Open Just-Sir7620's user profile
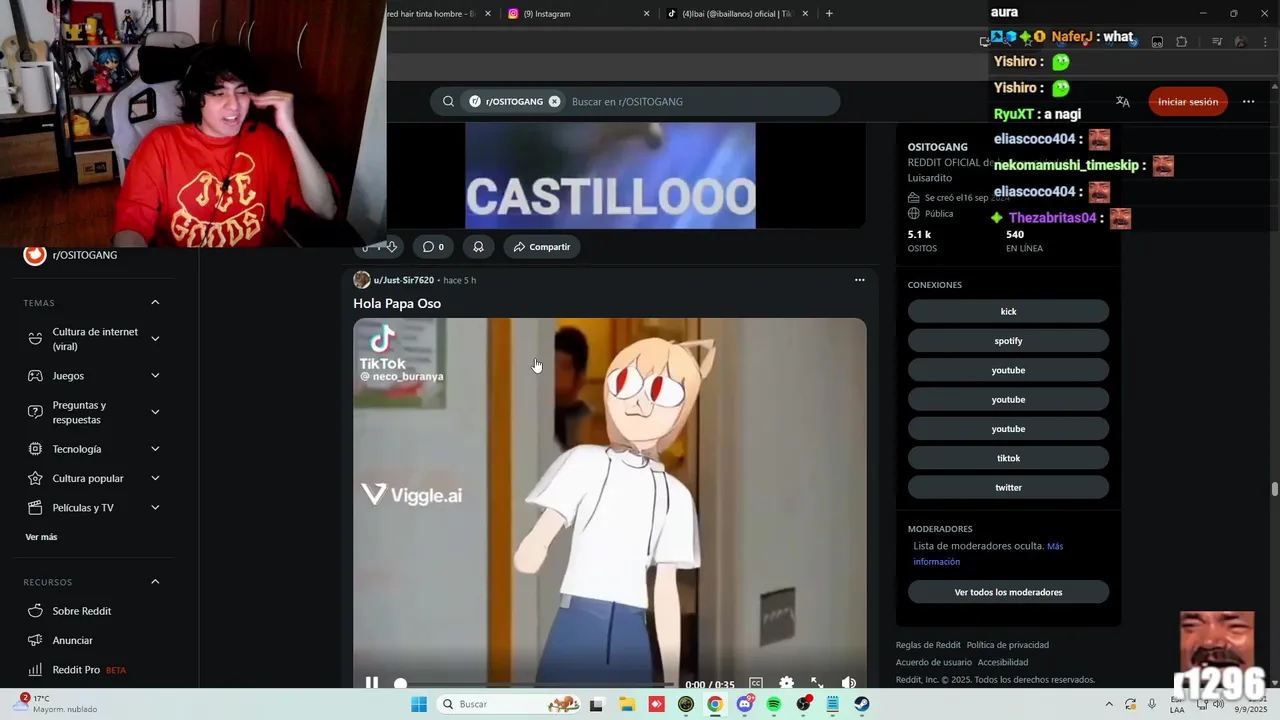 tap(403, 280)
